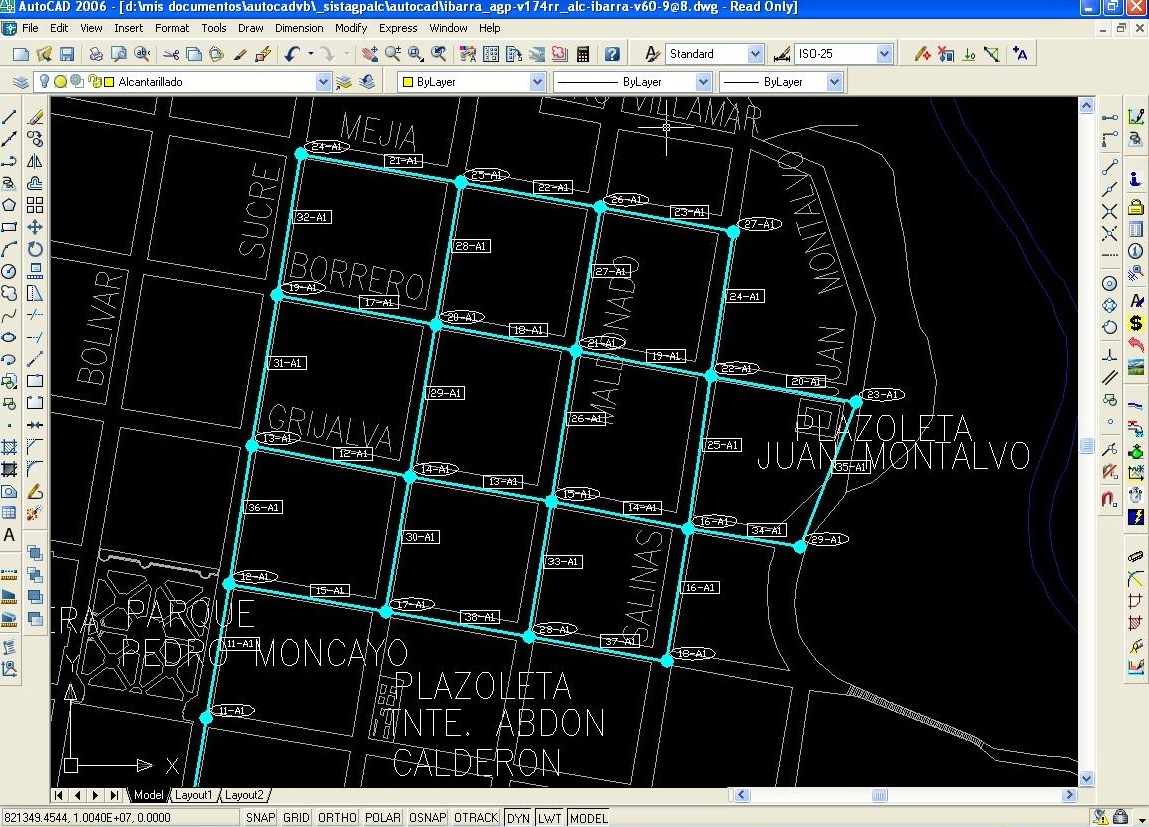1149x827 pixels.
Task: Switch to the Layout1 tab
Action: (194, 795)
